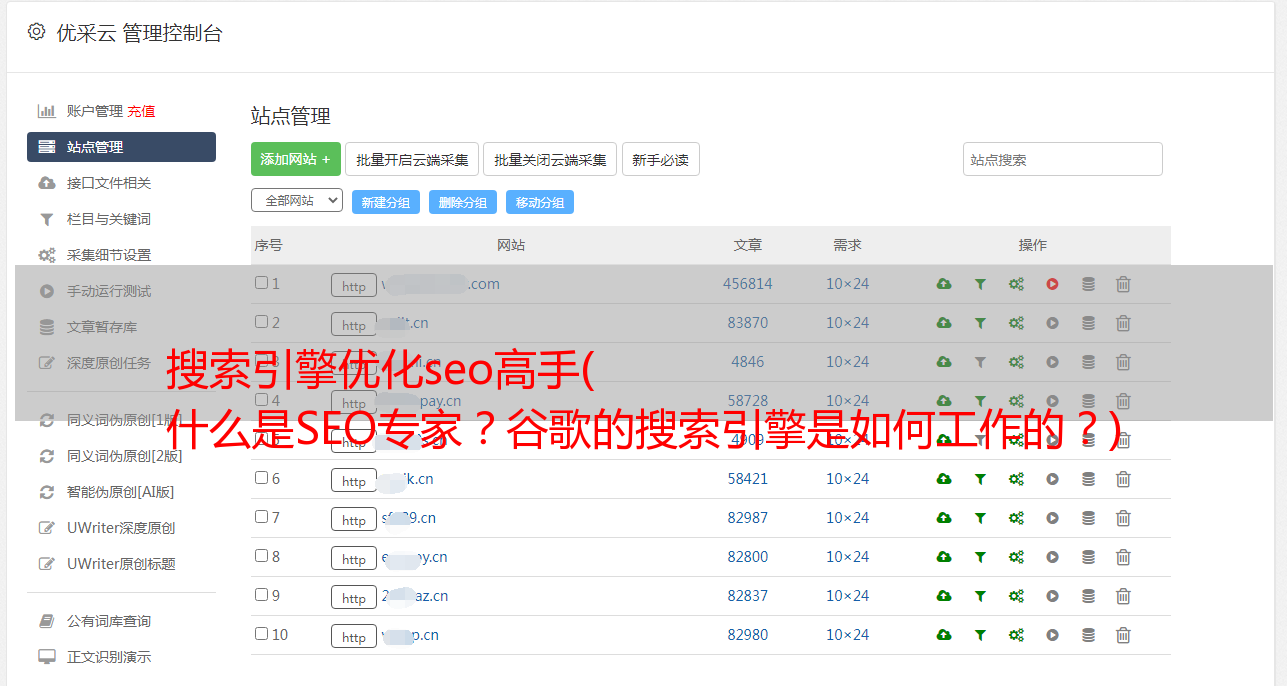This screenshot has width=1287, height=686.
Task: Open 账户管理 in the sidebar
Action: point(94,111)
